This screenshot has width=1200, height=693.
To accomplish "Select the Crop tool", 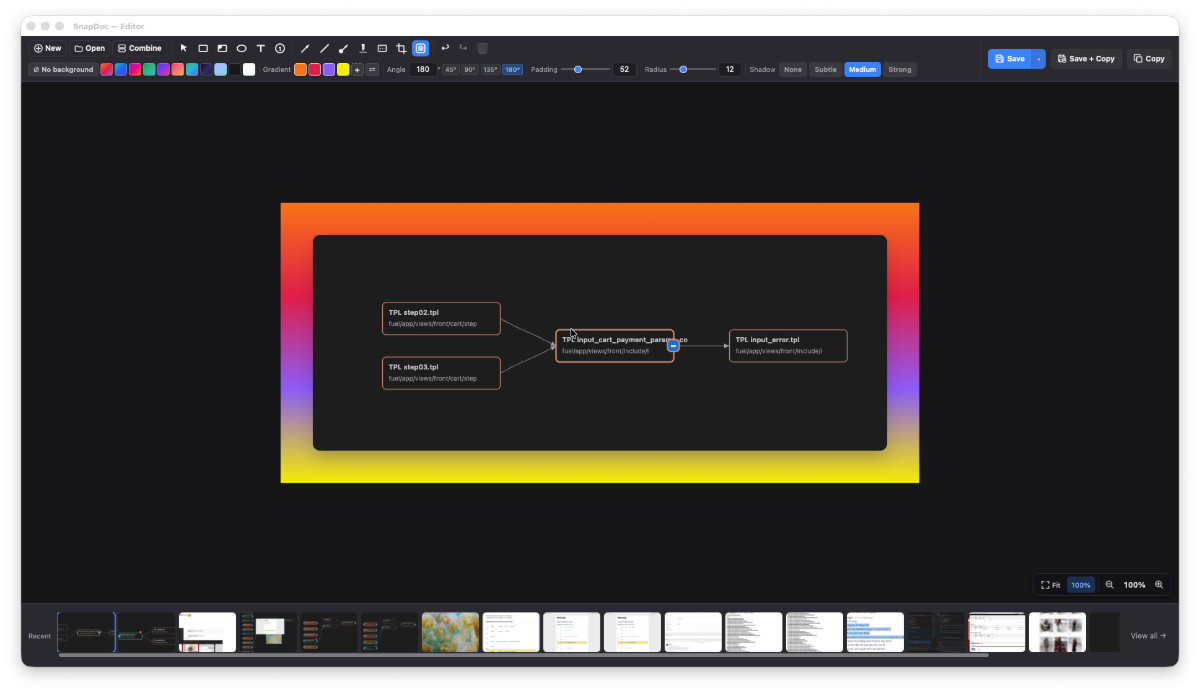I will (x=401, y=48).
